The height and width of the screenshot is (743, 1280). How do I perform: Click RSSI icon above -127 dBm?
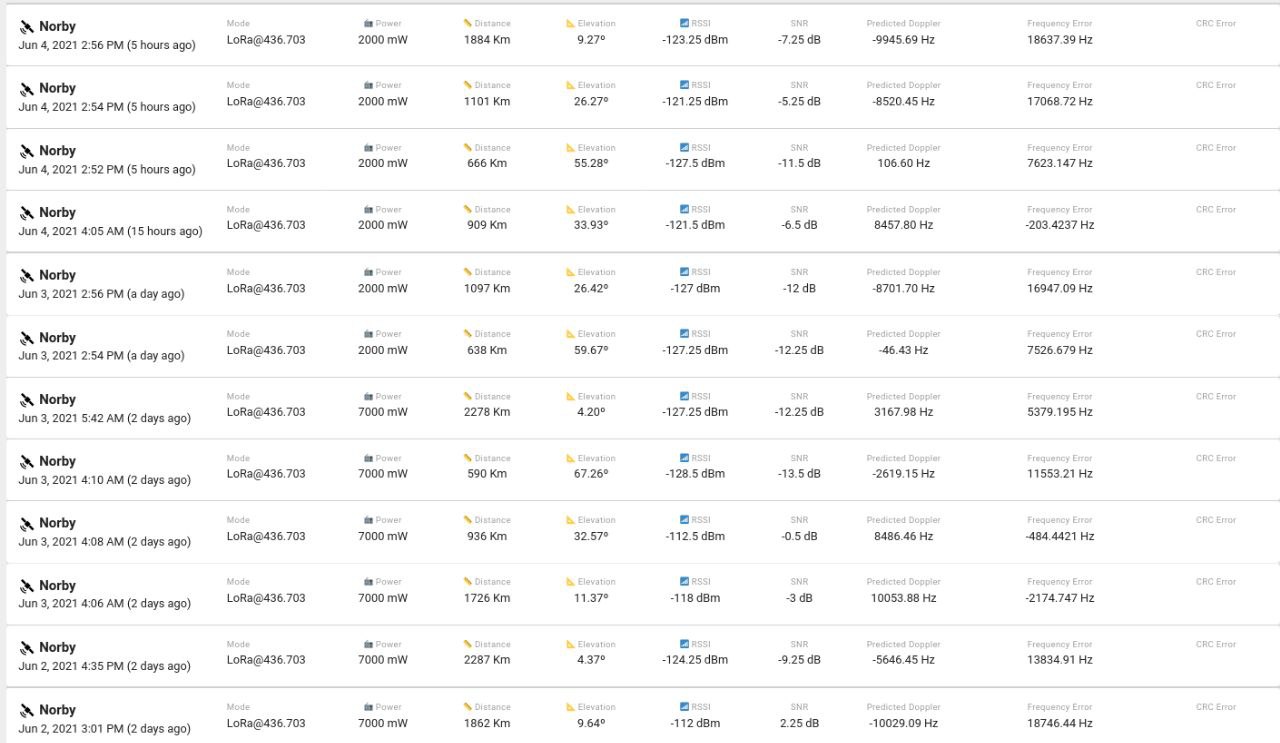pyautogui.click(x=684, y=272)
